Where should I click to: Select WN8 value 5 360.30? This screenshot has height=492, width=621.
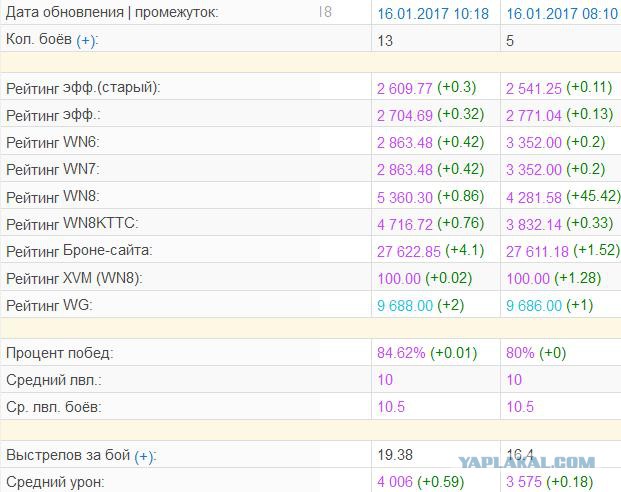pyautogui.click(x=405, y=197)
